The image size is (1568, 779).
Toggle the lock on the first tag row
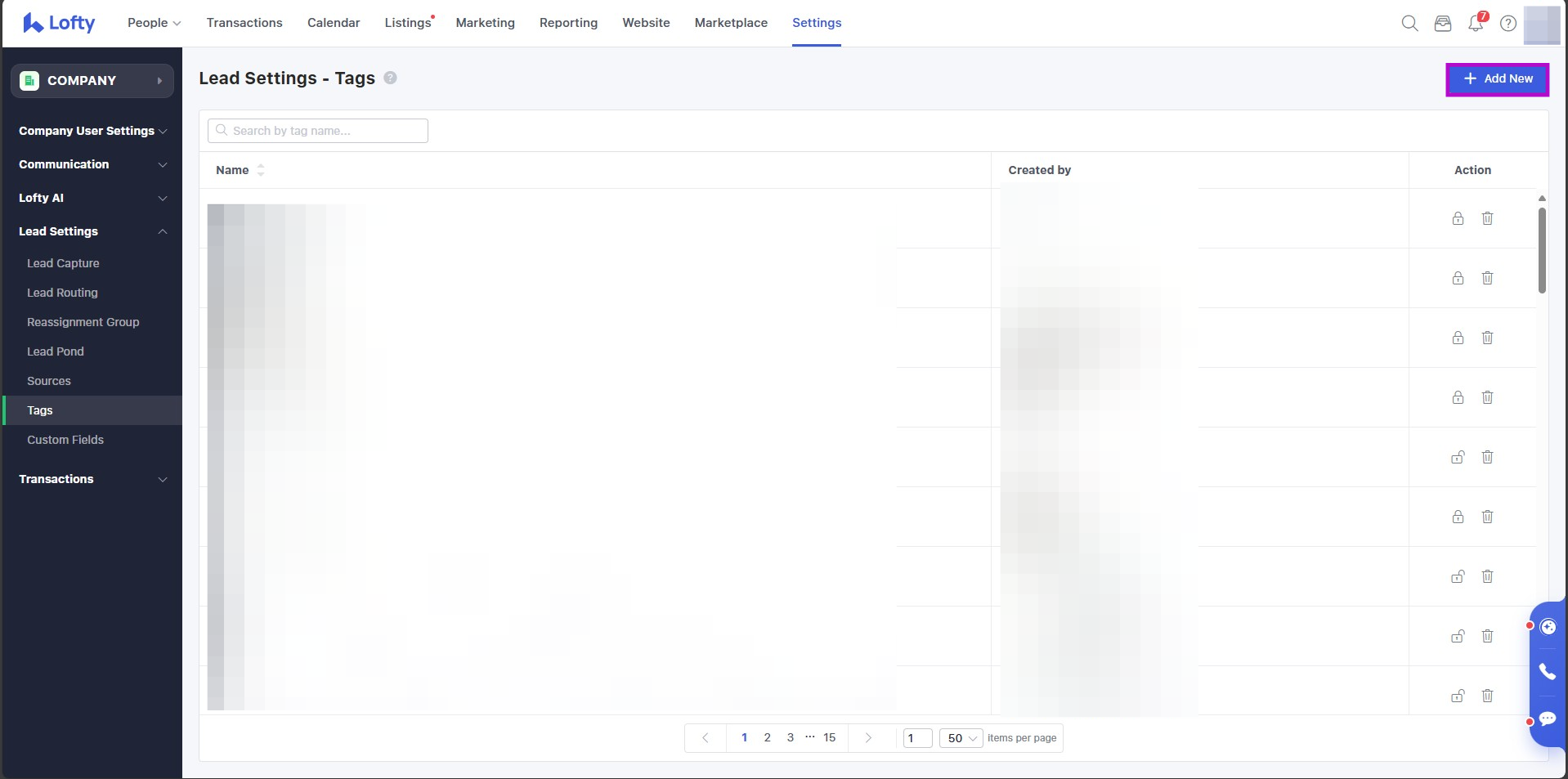(x=1458, y=218)
